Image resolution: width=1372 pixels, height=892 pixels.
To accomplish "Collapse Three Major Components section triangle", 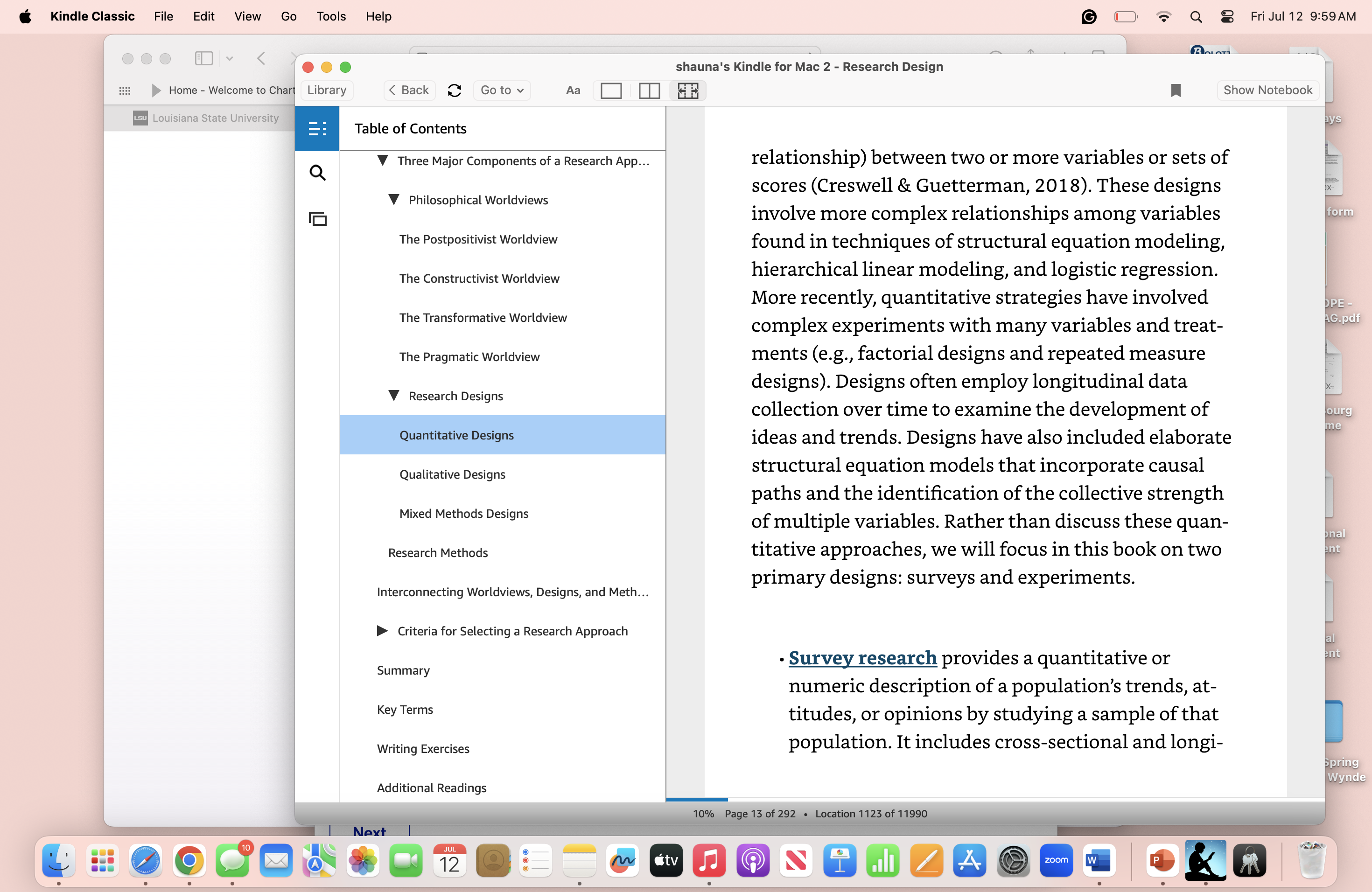I will pos(382,160).
